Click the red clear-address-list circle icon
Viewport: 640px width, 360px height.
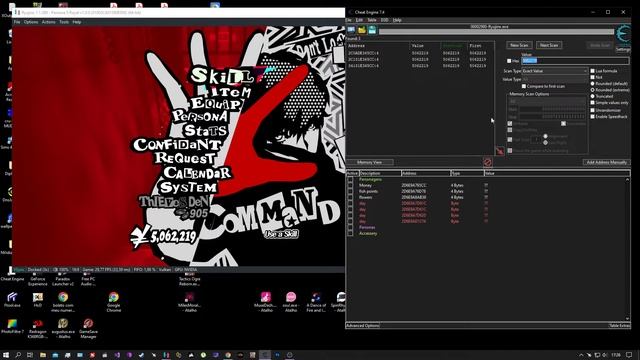coord(487,162)
